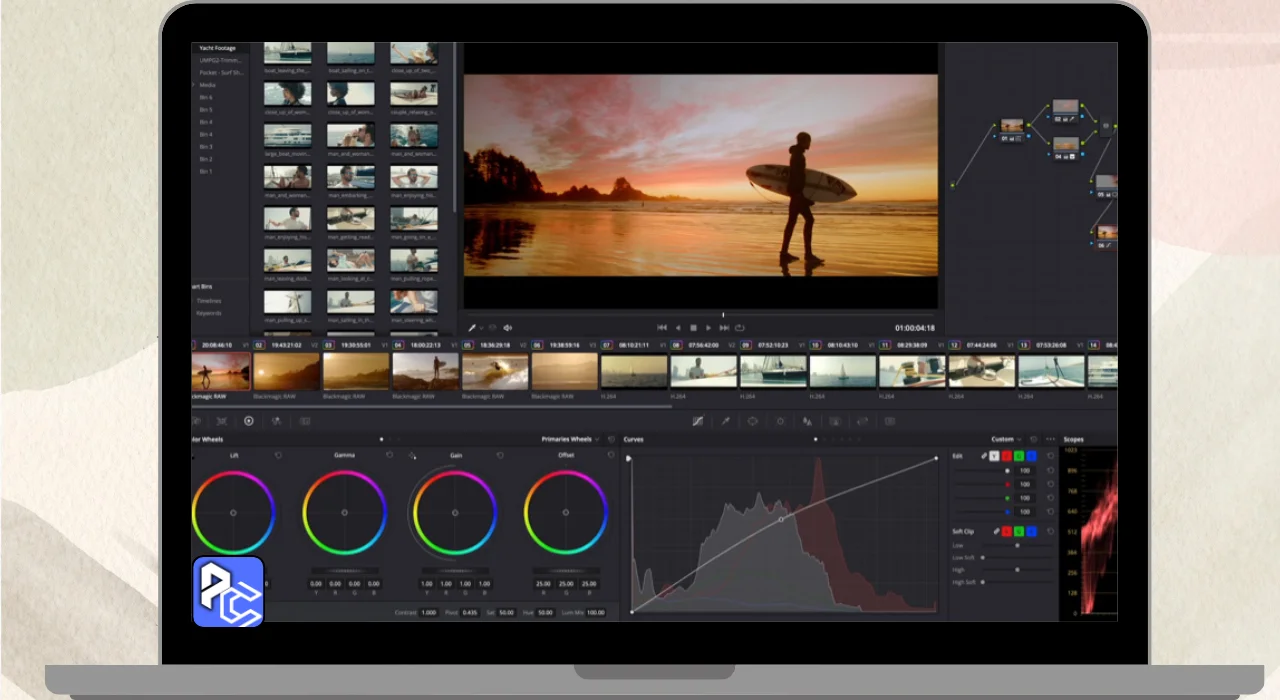The width and height of the screenshot is (1280, 700).
Task: Expand the picker options chevron under viewer
Action: (x=481, y=327)
